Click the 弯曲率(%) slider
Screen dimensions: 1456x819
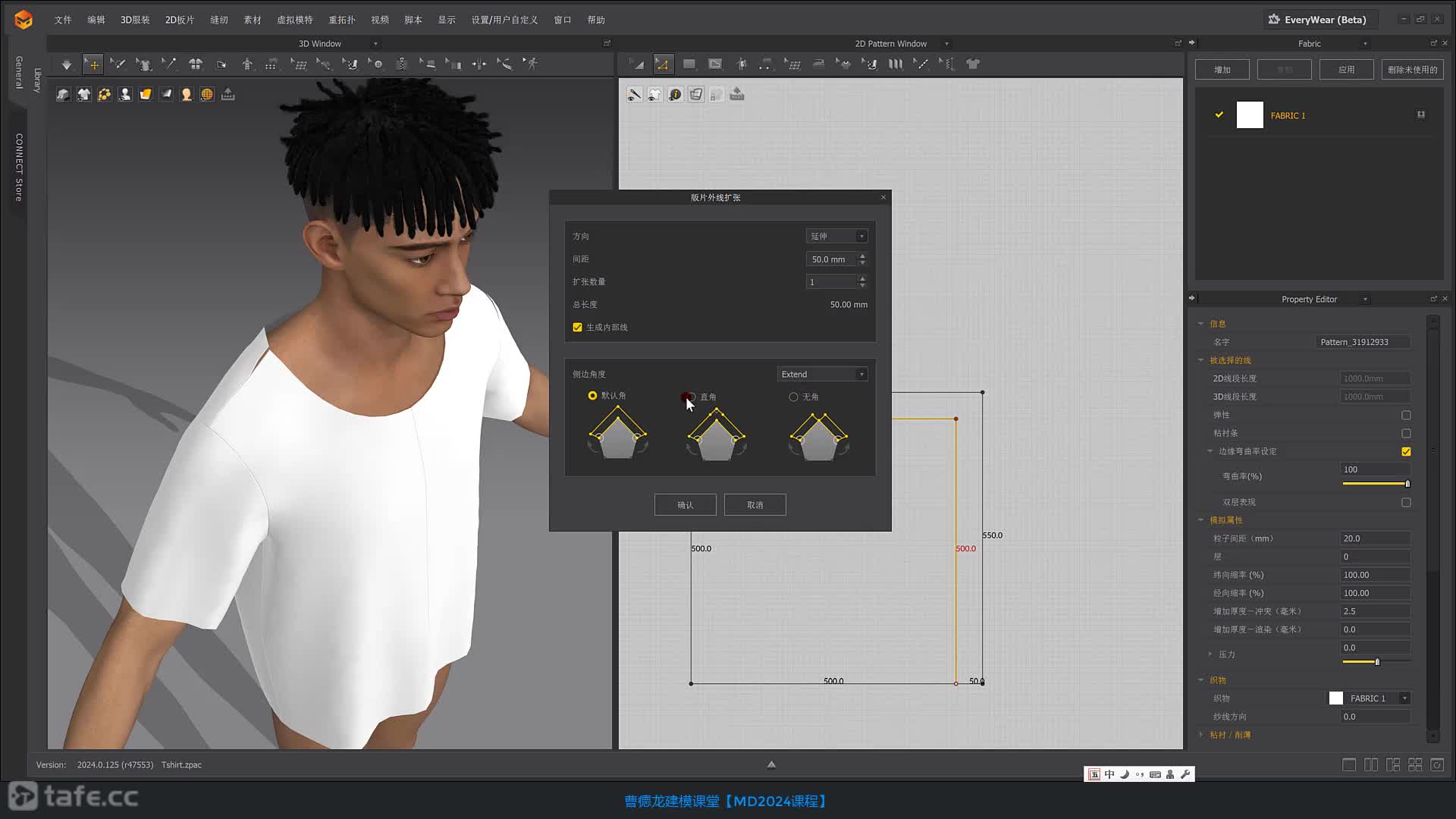(1376, 484)
